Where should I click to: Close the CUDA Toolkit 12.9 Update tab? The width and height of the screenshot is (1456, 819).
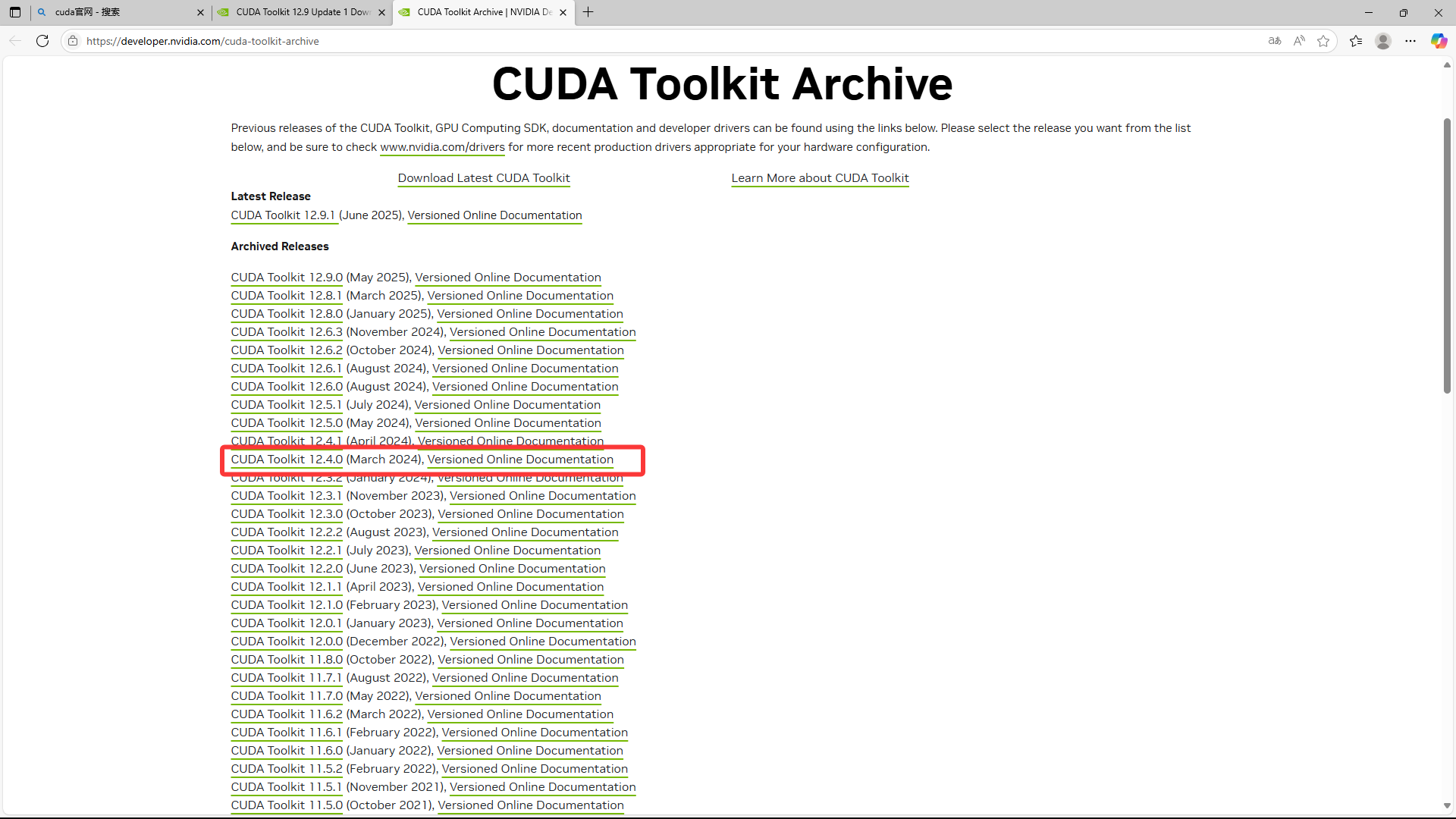381,12
